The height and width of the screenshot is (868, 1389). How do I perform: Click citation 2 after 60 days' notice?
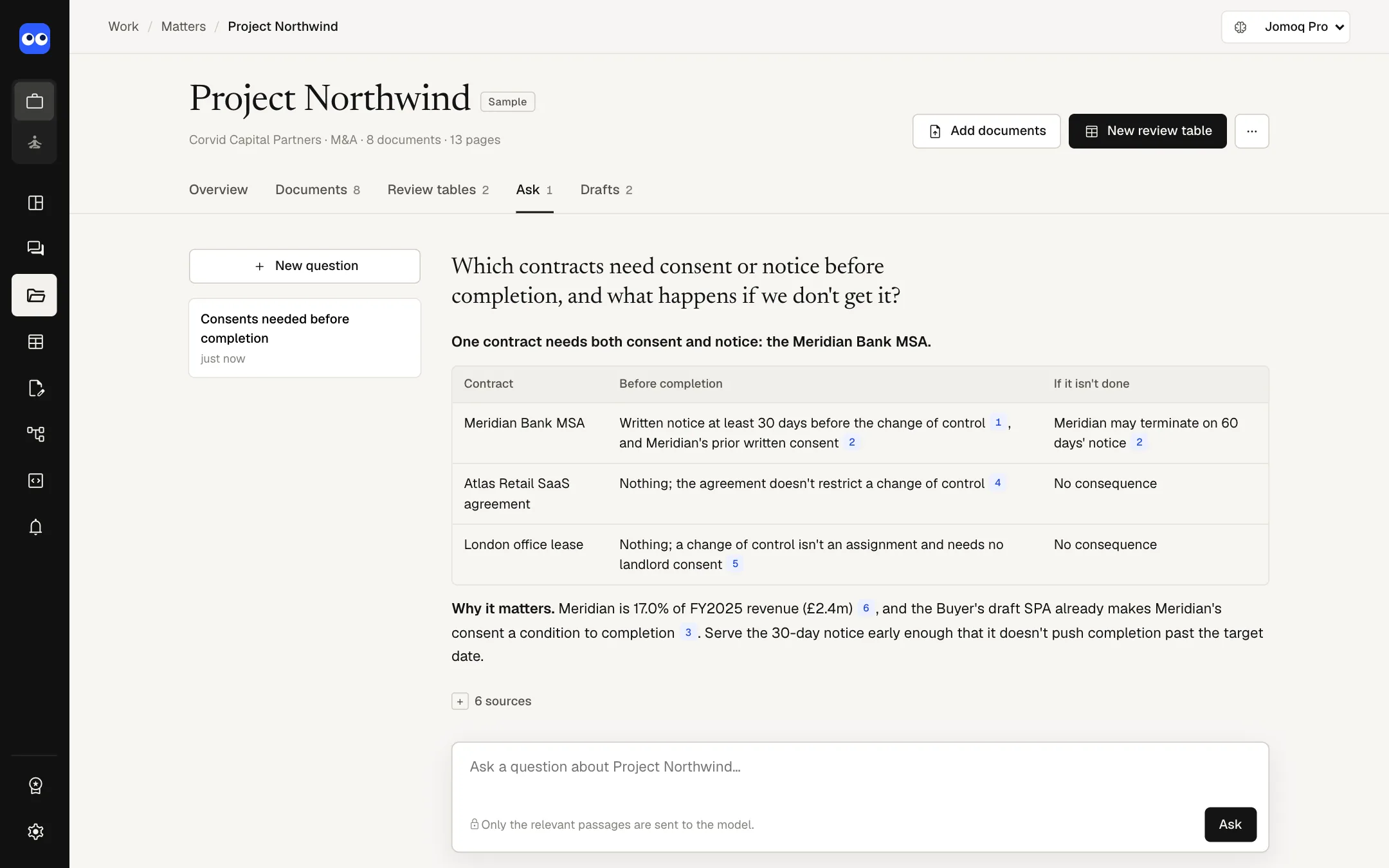point(1139,442)
